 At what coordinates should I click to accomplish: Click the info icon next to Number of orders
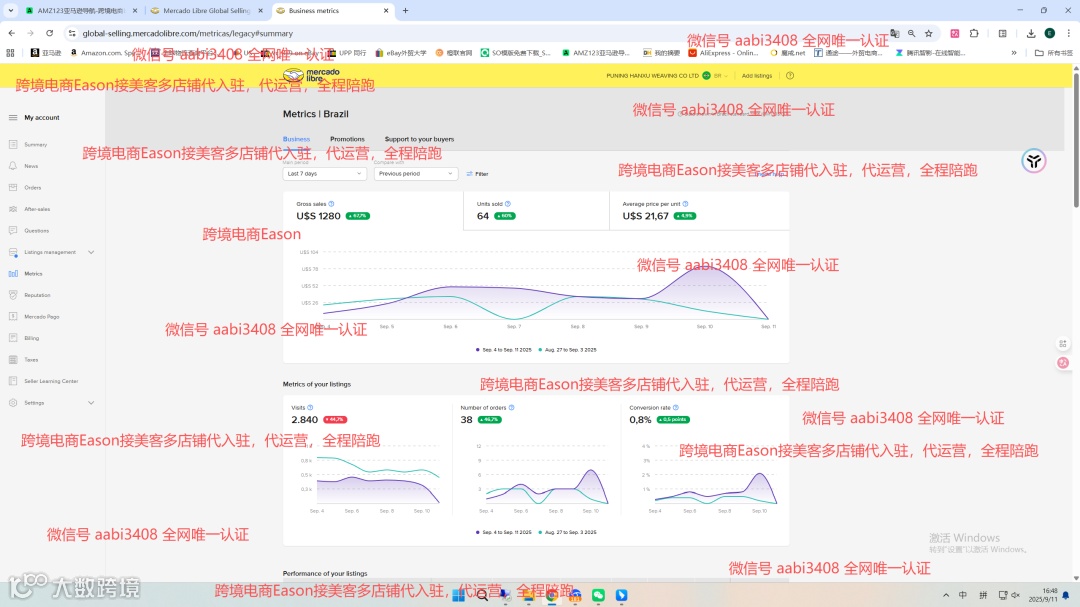[x=511, y=408]
